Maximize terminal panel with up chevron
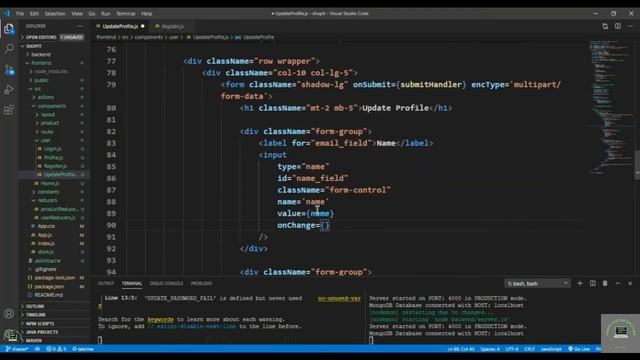Screen dimensions: 640x360 (x=618, y=283)
